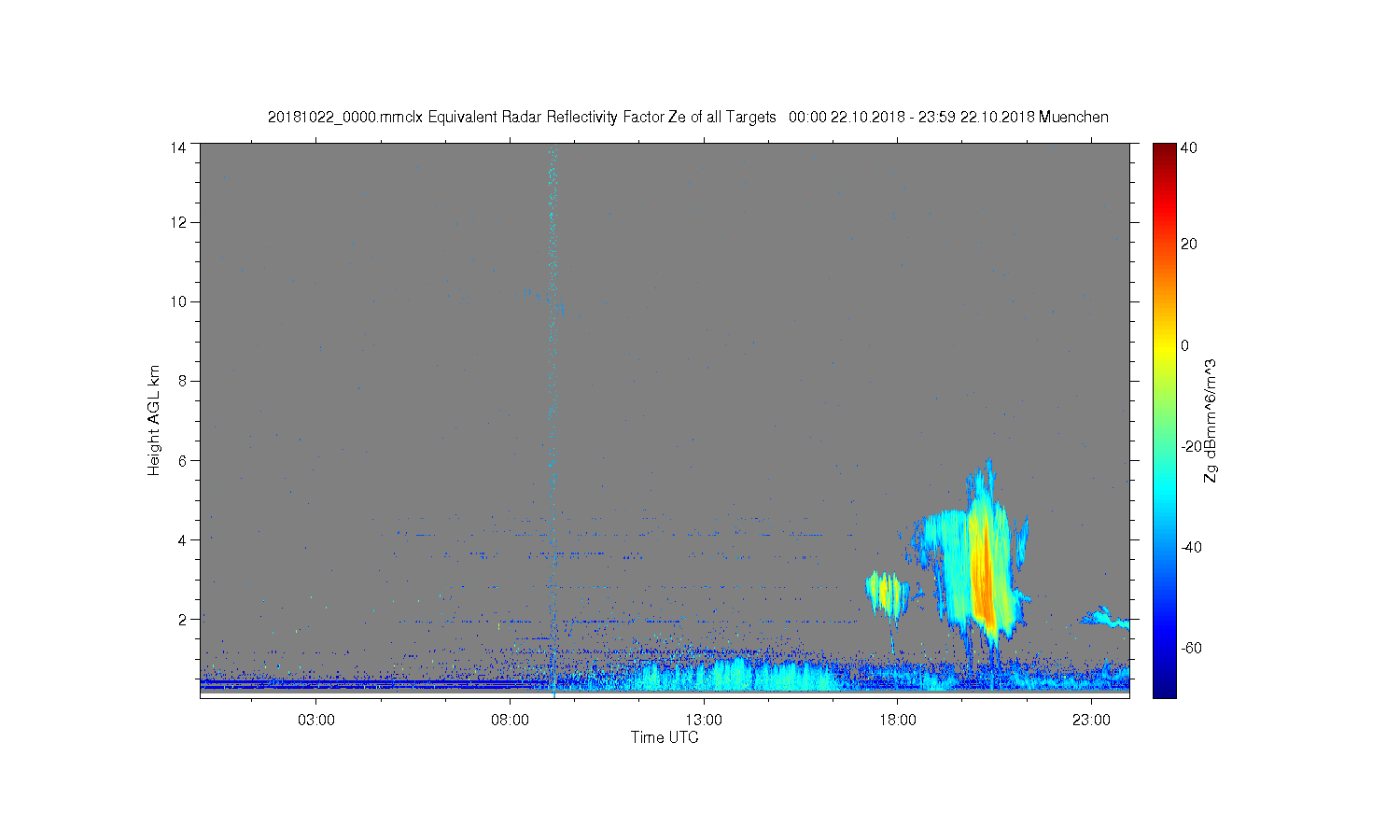Click the "03:00" time tick label

[x=316, y=721]
